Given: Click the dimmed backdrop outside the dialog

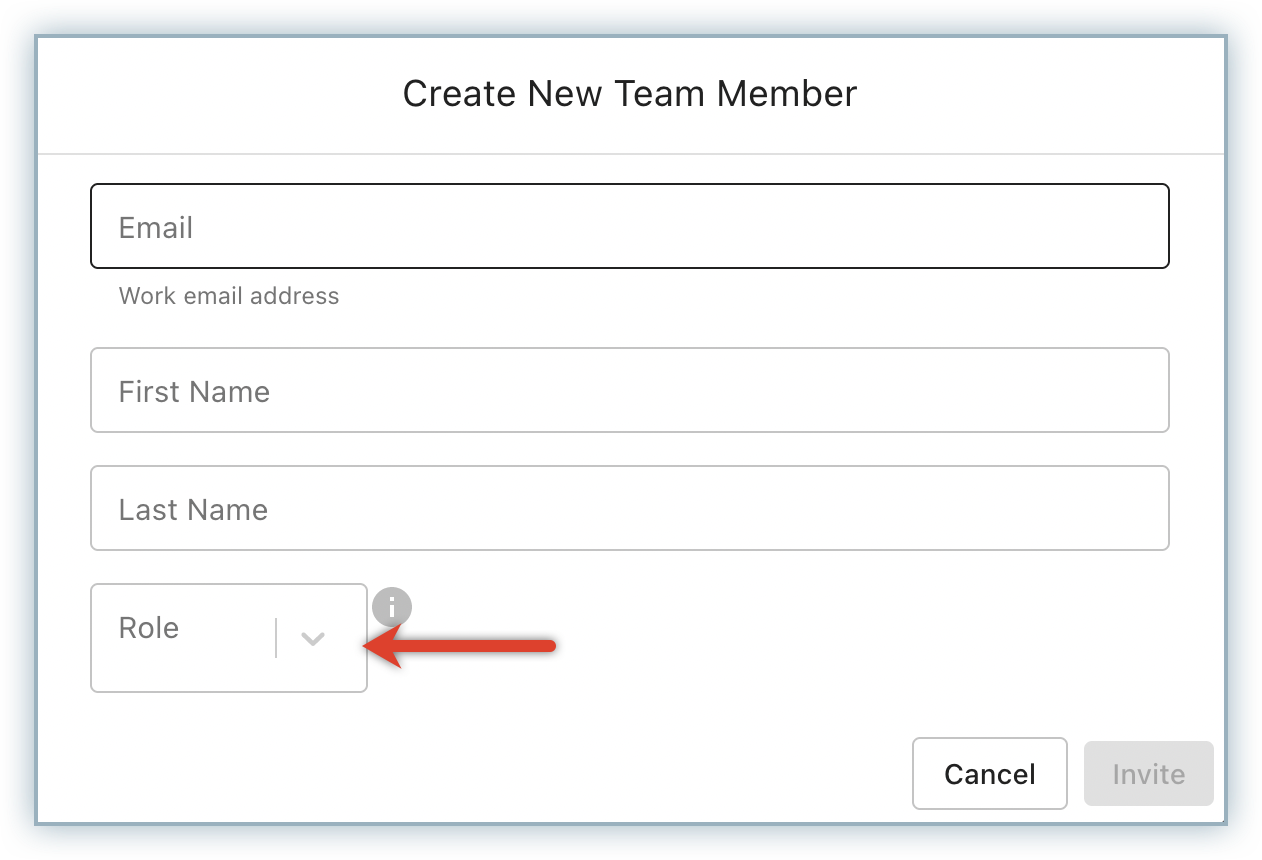Looking at the screenshot, I should pos(1243,430).
